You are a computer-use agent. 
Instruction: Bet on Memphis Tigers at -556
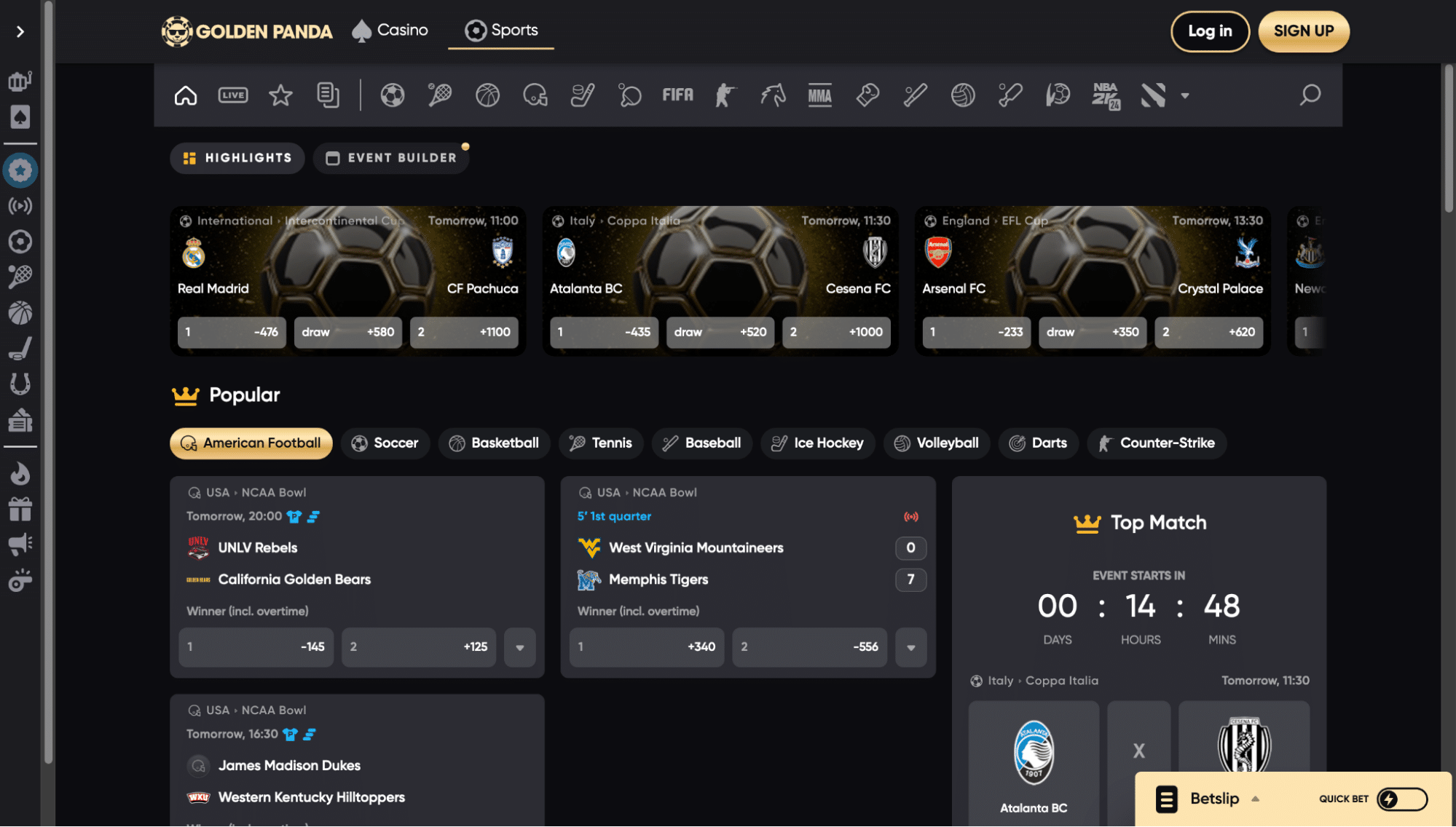pos(810,647)
